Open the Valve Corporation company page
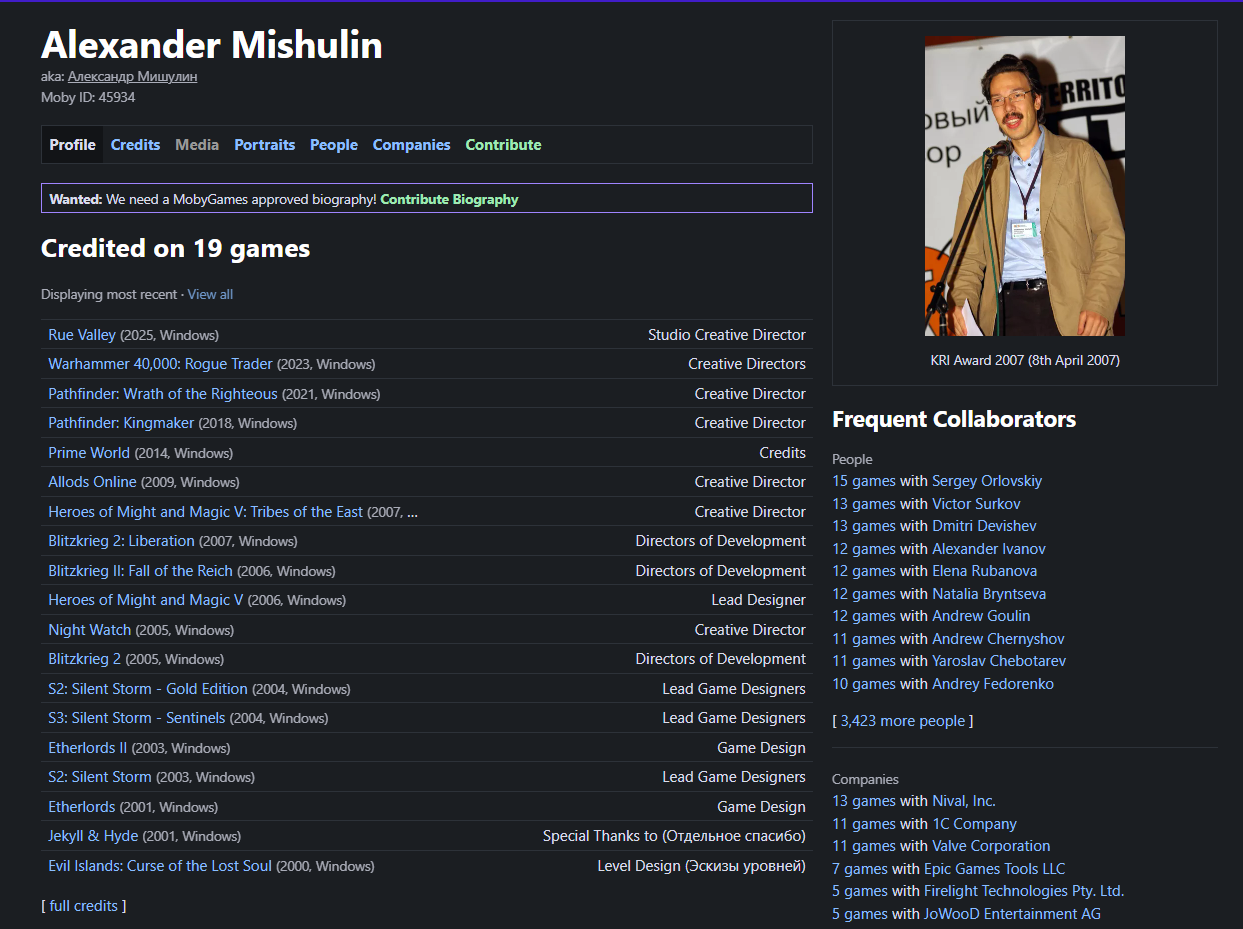The height and width of the screenshot is (929, 1243). (991, 846)
